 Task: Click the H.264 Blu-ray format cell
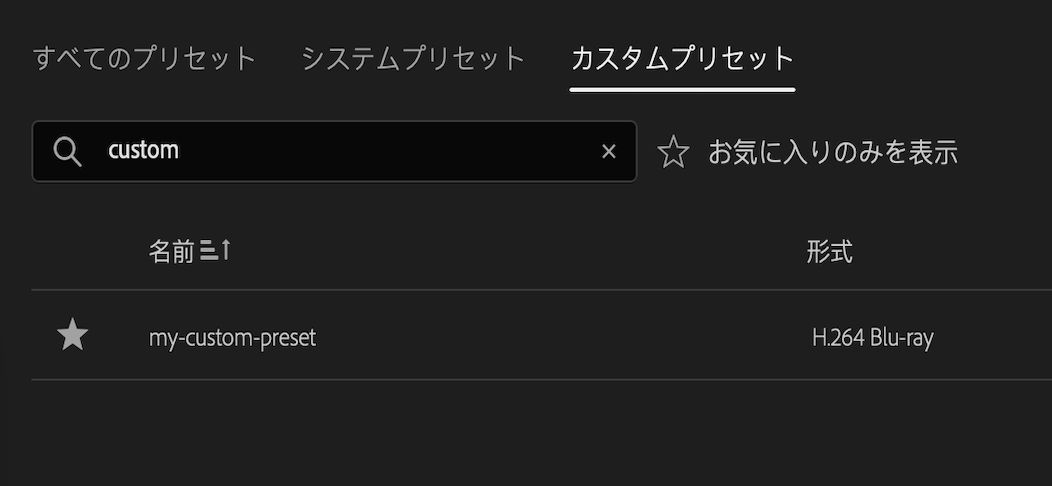coord(872,338)
